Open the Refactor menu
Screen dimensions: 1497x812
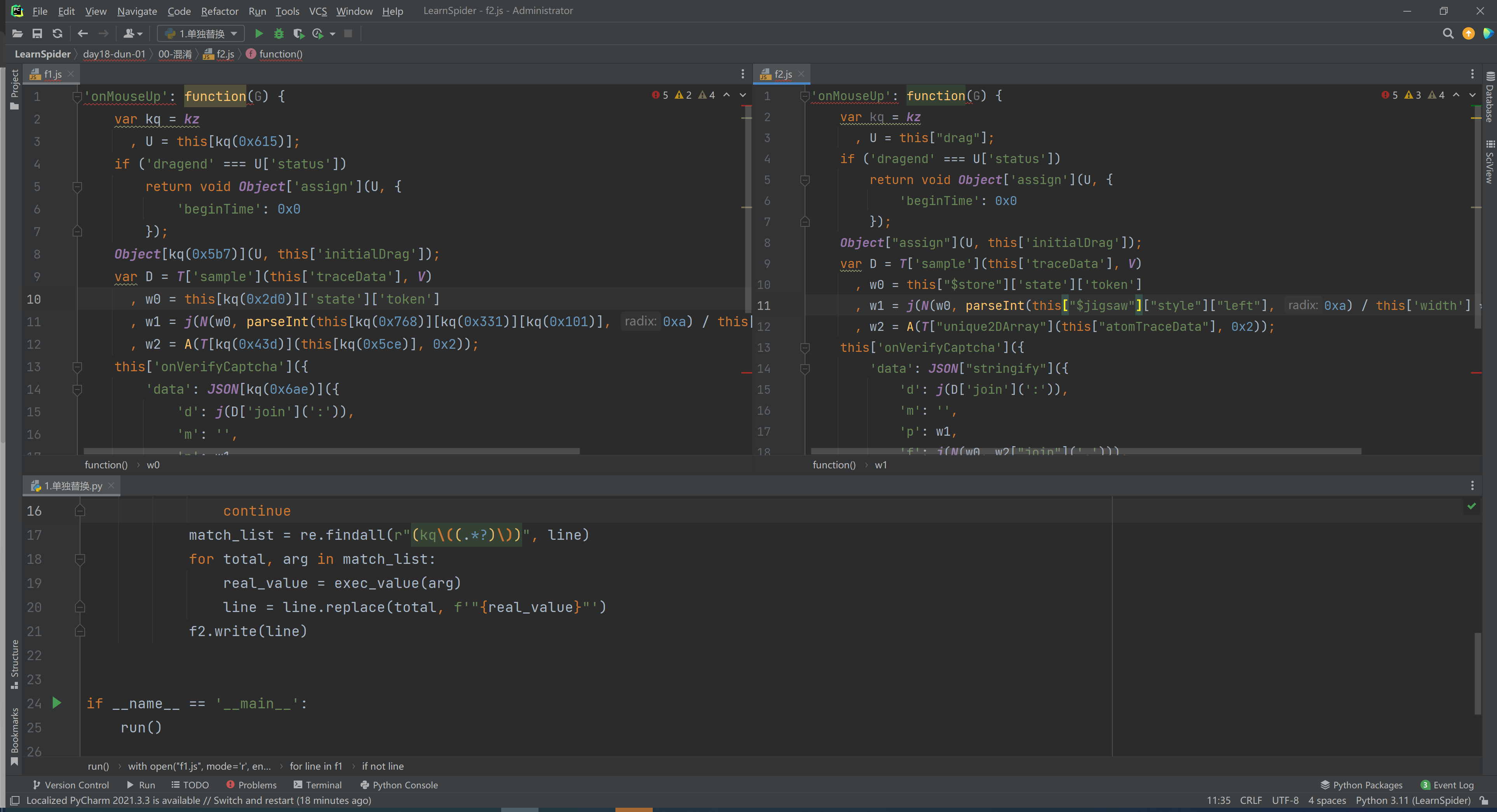click(219, 11)
